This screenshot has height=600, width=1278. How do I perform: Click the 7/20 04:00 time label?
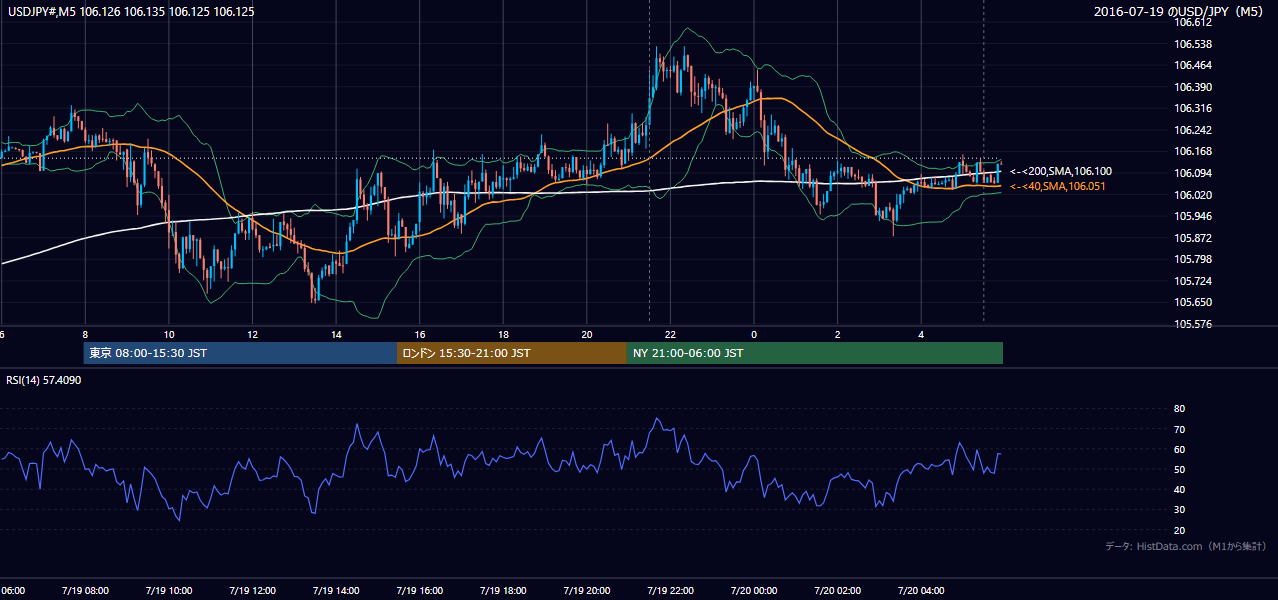click(x=921, y=591)
